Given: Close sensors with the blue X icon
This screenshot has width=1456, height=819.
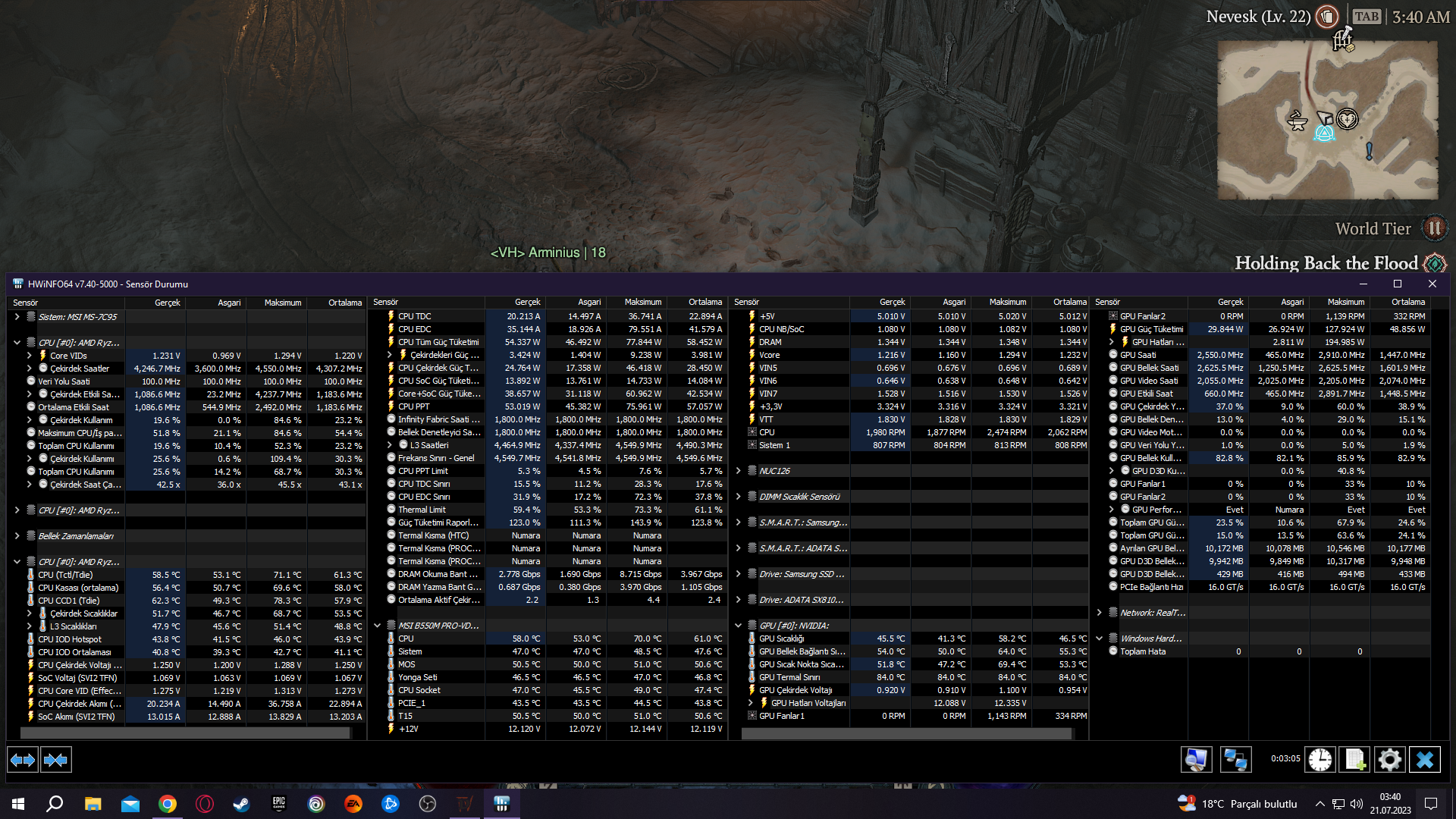Looking at the screenshot, I should coord(1424,759).
